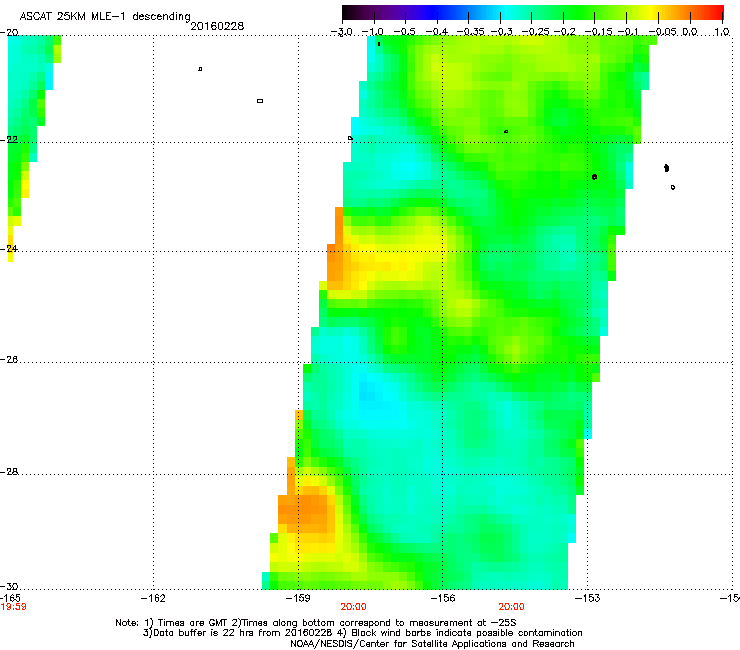
Task: Click the -0.5 color bar label
Action: 404,32
